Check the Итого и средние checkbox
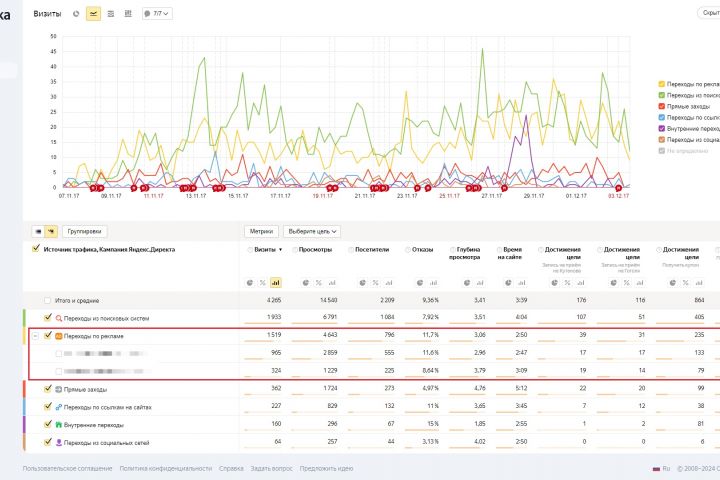Screen dimensions: 720x480 pos(47,300)
